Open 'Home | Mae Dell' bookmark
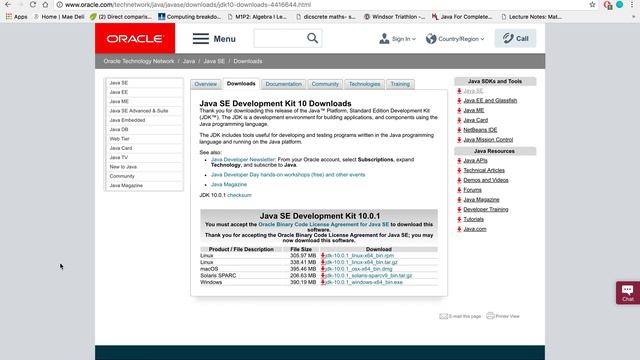The width and height of the screenshot is (640, 360). 59,17
